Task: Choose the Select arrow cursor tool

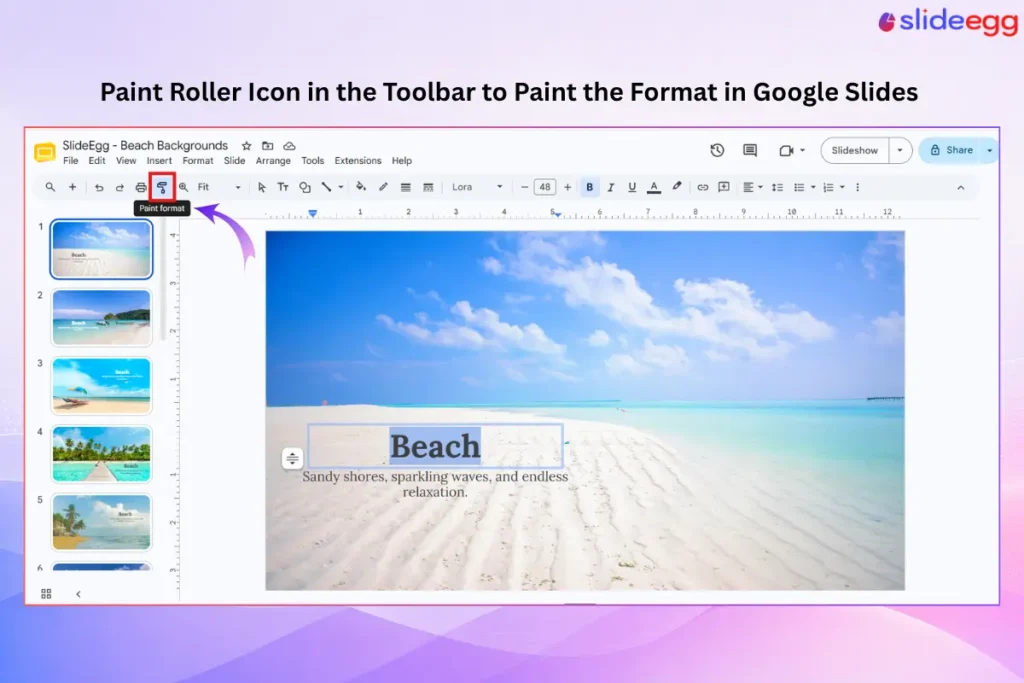Action: click(x=262, y=187)
